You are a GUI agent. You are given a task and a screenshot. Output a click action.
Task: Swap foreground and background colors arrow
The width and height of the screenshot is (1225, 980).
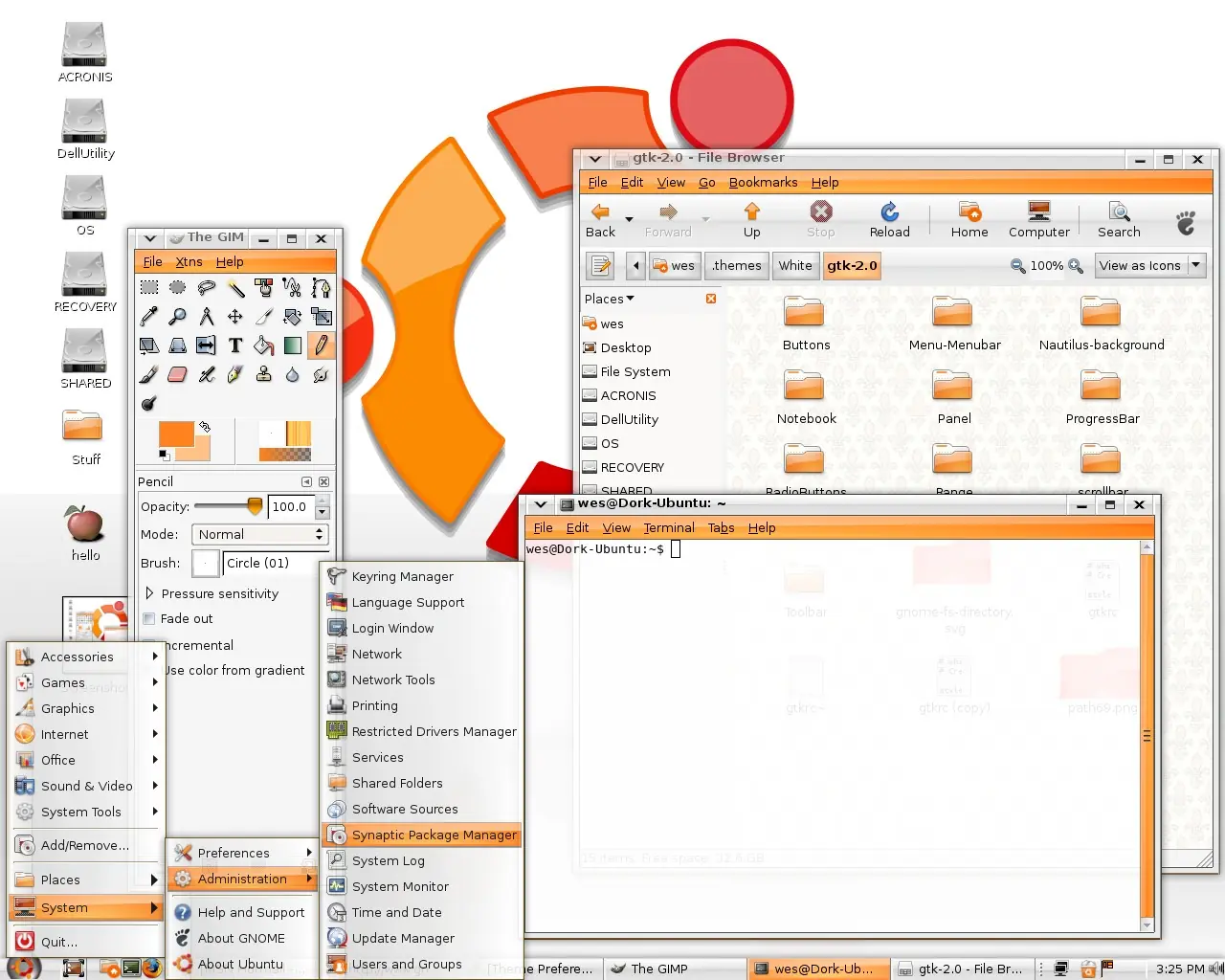[x=205, y=427]
